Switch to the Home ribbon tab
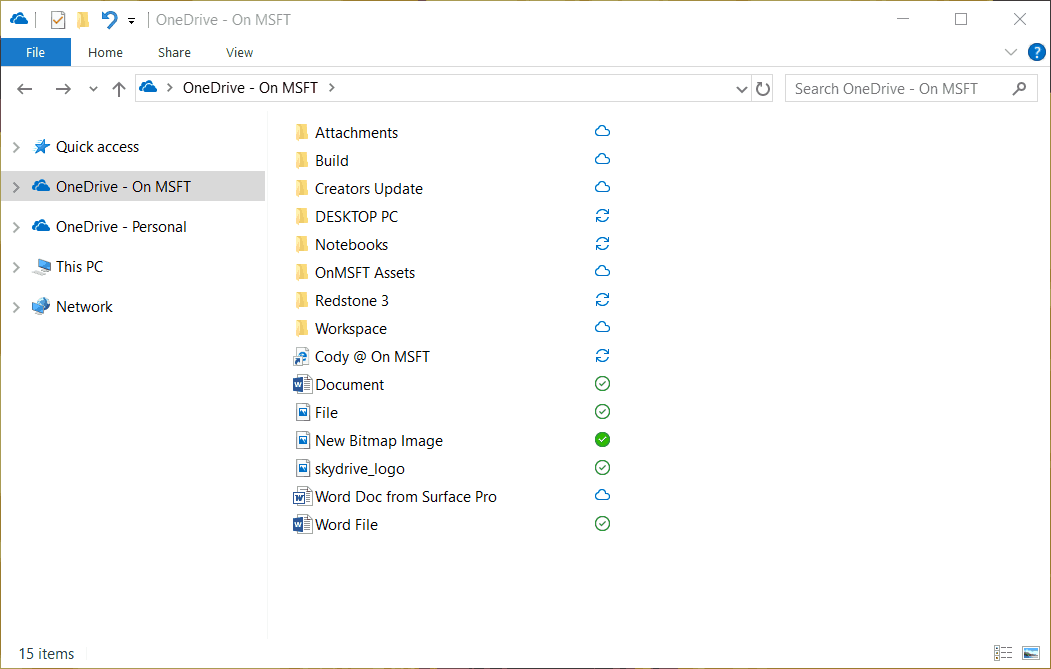Image resolution: width=1051 pixels, height=669 pixels. (105, 52)
